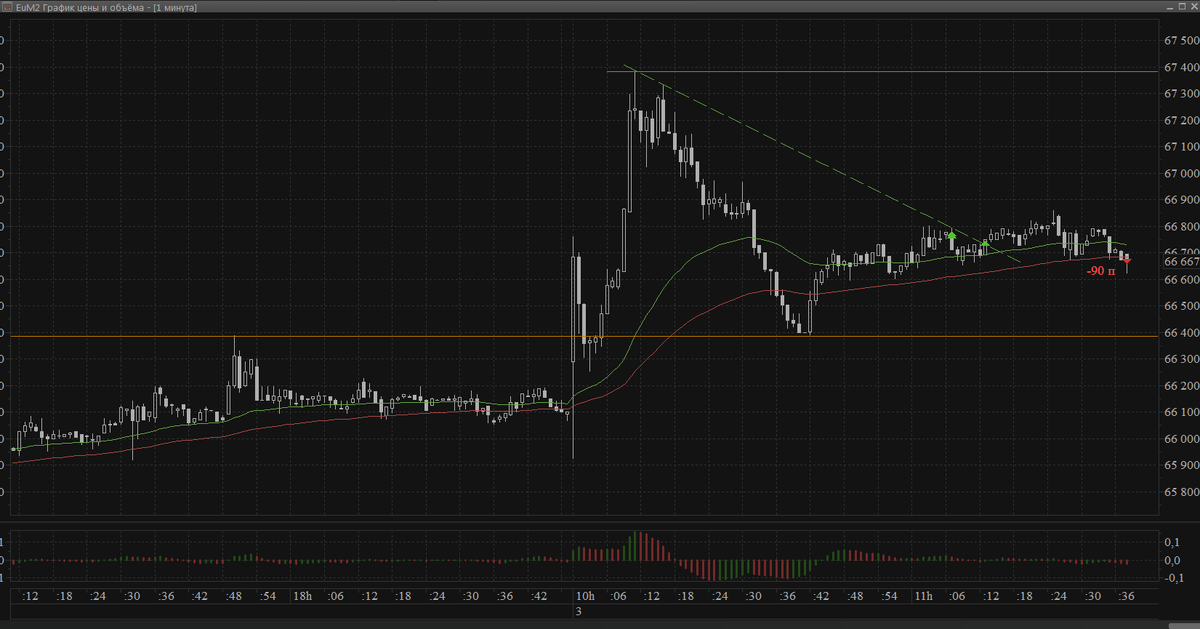Select the red -90 п profit label
1200x629 pixels.
[1101, 270]
